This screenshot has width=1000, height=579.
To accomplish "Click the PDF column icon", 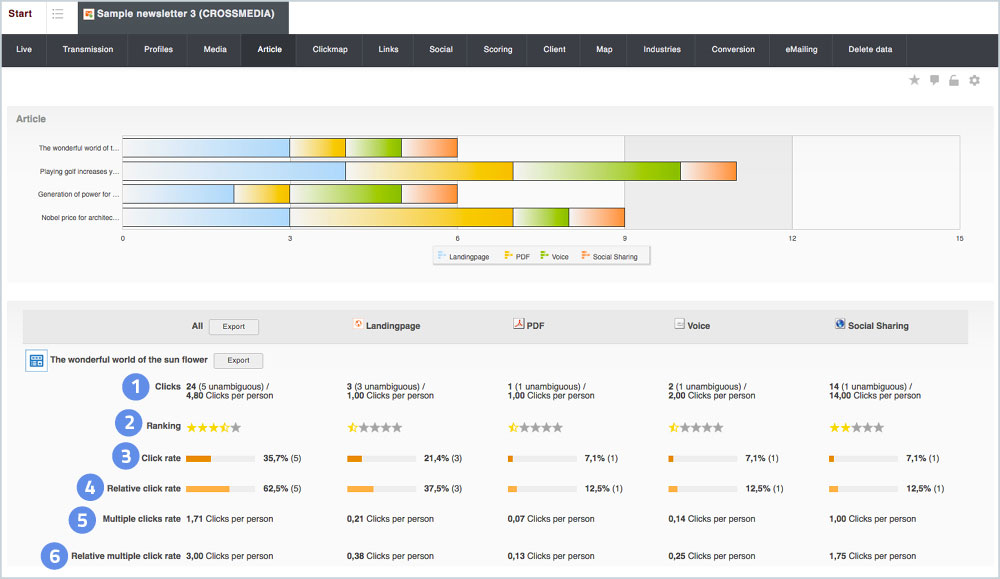I will [518, 324].
